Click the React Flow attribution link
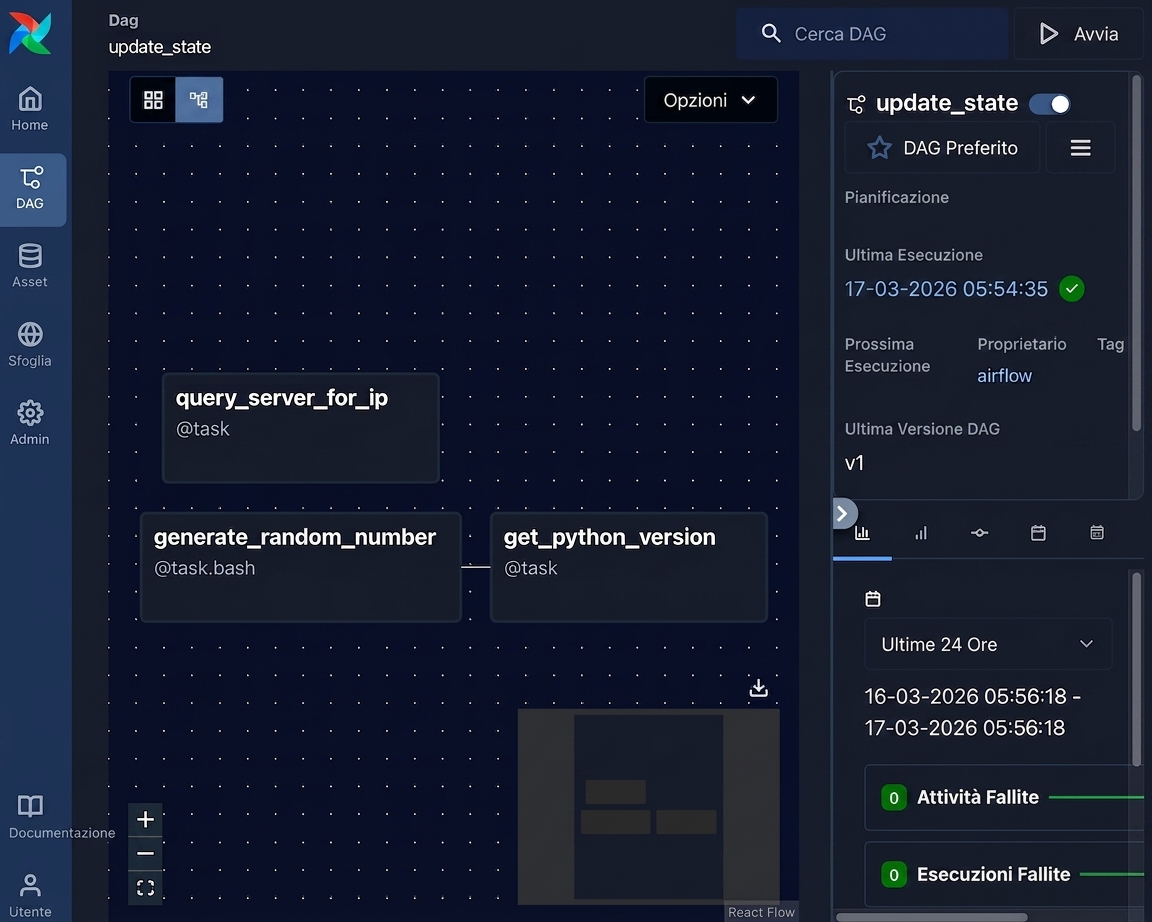1152x922 pixels. click(x=761, y=912)
